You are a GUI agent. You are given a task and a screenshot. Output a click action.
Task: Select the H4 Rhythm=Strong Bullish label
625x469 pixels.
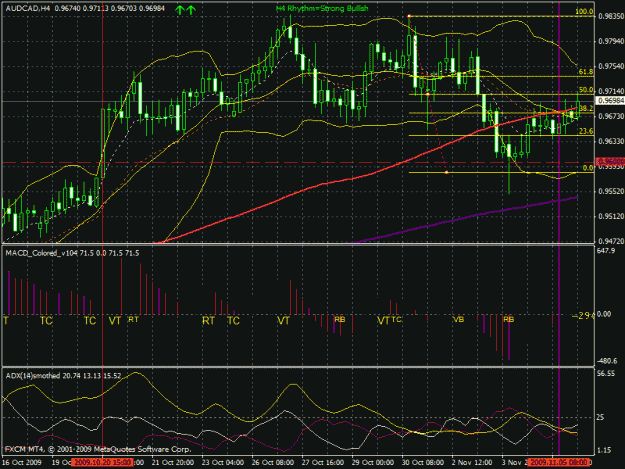click(x=322, y=8)
